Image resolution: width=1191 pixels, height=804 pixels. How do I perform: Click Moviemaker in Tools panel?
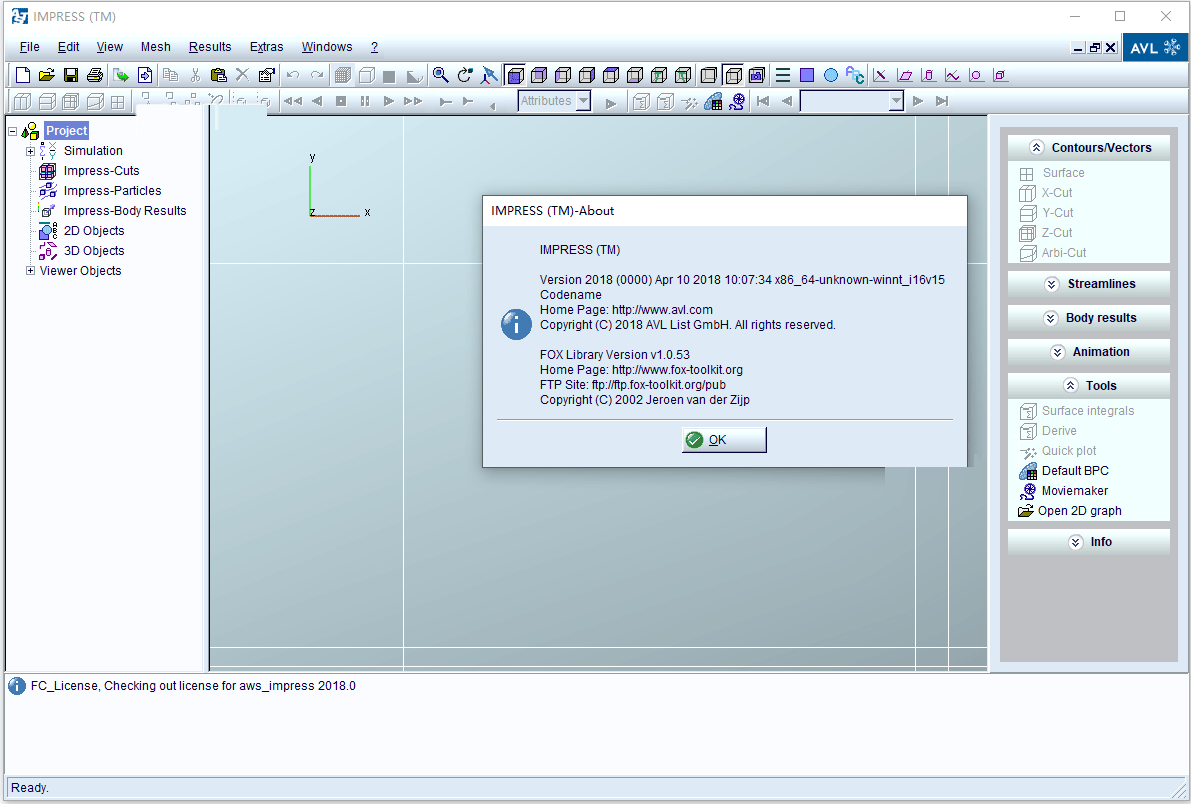1075,491
